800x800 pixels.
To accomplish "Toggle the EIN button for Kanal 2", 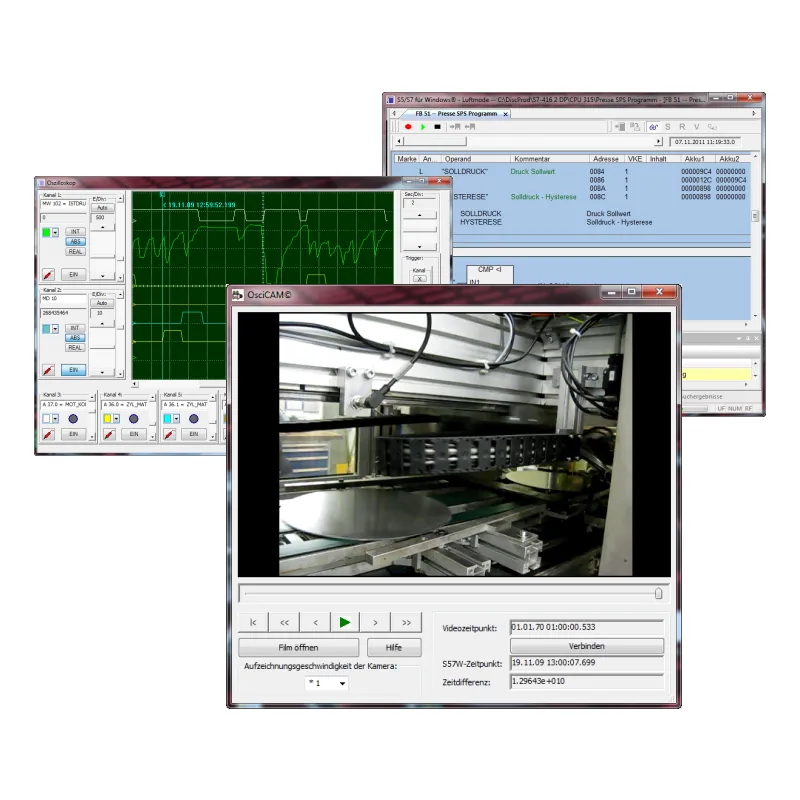I will pos(75,370).
